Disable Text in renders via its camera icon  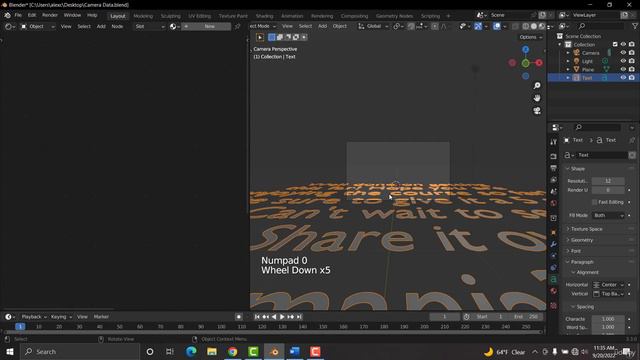click(x=632, y=78)
